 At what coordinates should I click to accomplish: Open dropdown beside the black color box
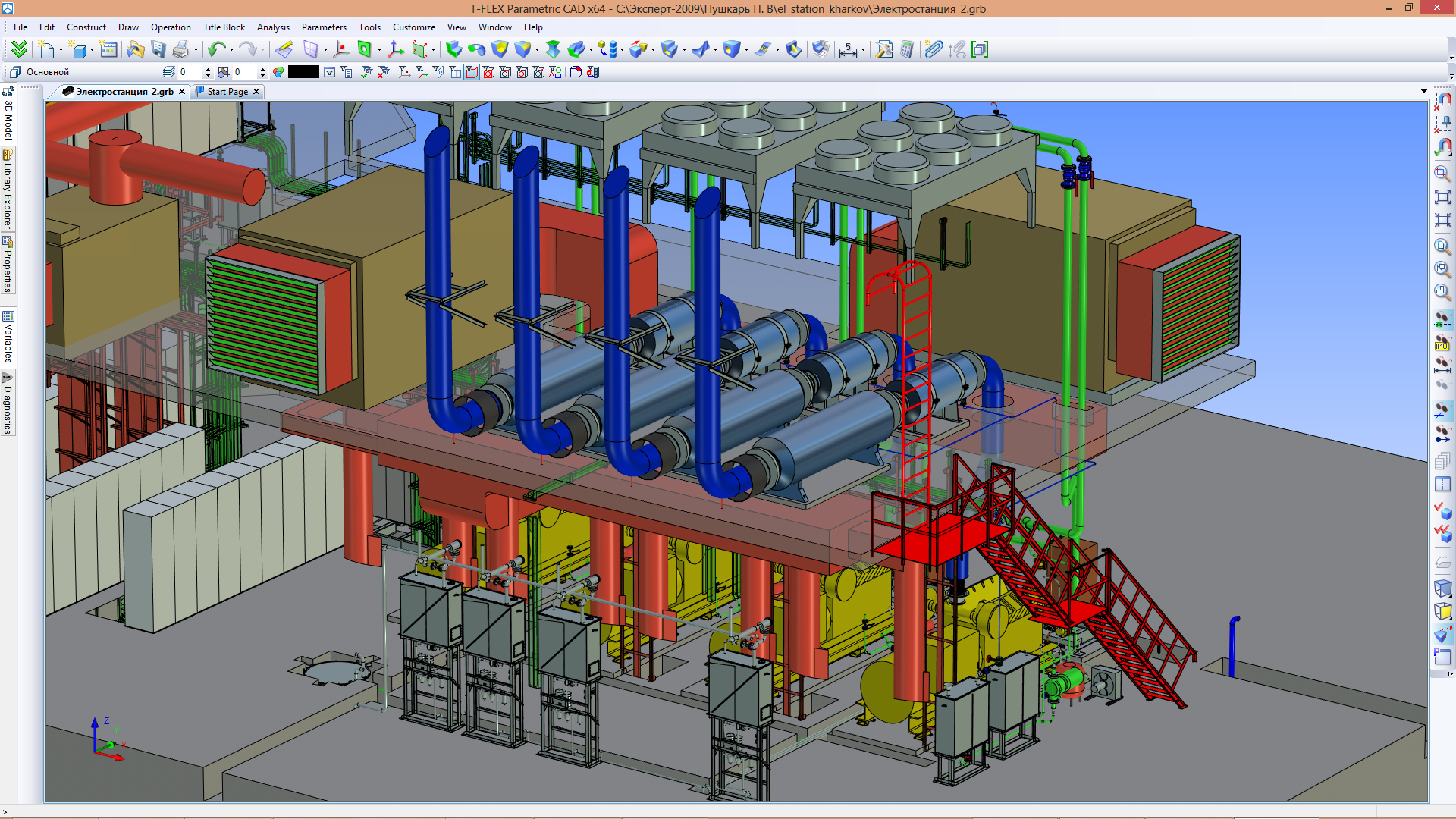point(329,72)
